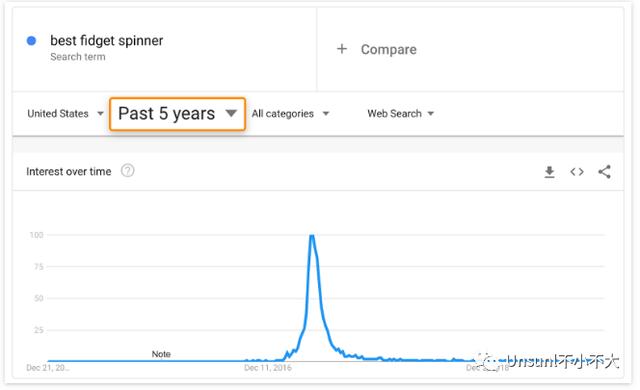Click the Compare label to add term
This screenshot has width=640, height=390.
[x=389, y=49]
